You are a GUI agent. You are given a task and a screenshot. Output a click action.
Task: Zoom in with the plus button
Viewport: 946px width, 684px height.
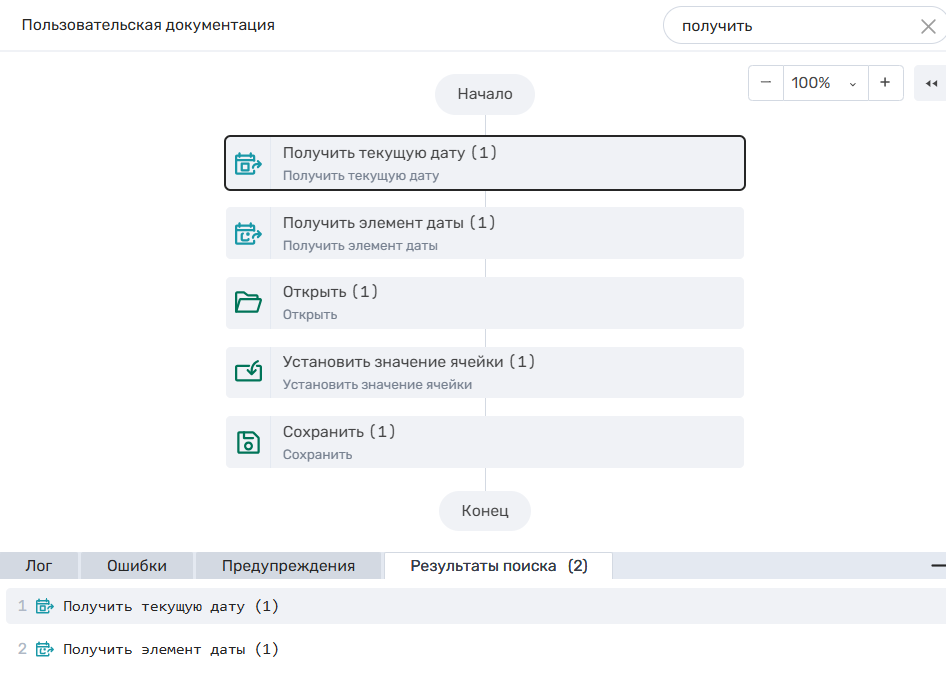click(885, 83)
